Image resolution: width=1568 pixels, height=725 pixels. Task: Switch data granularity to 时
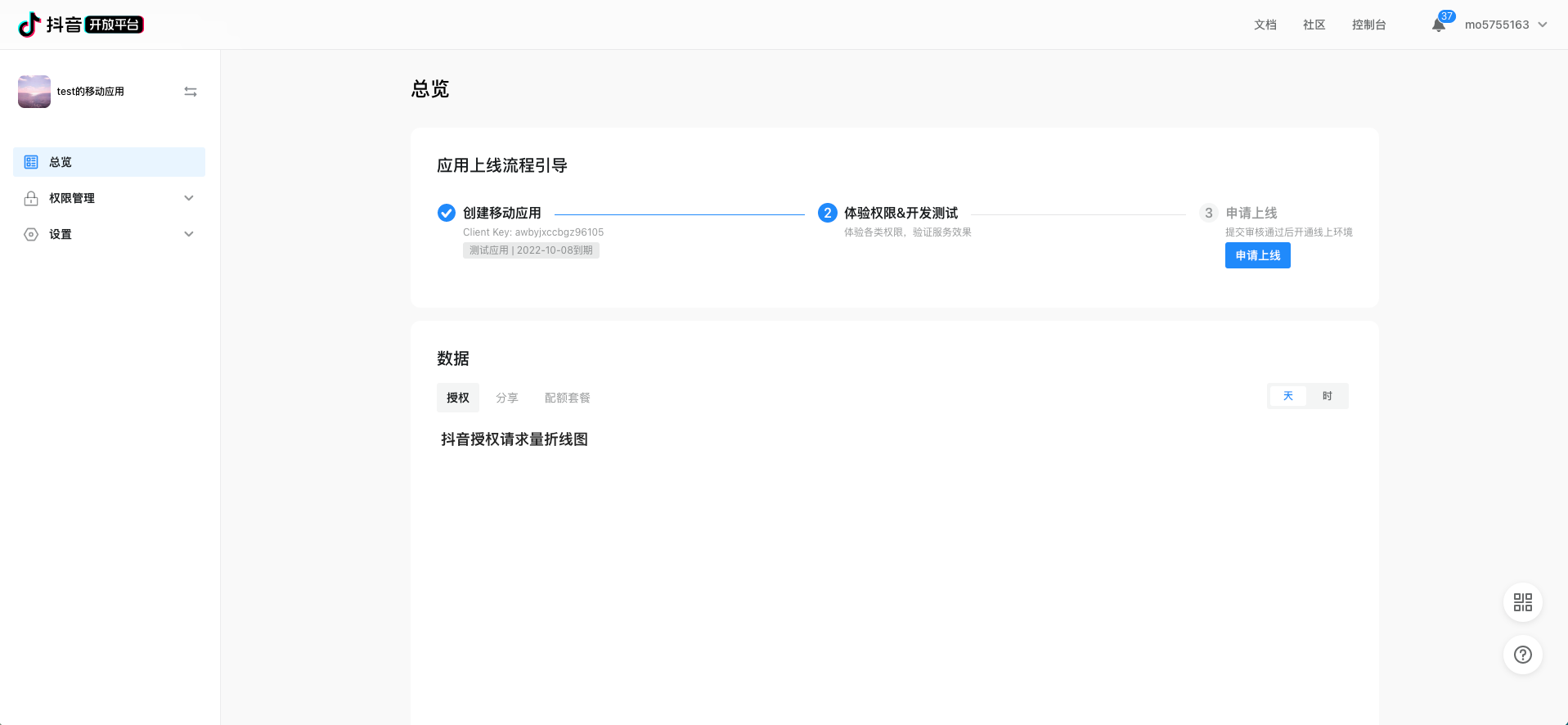pos(1328,396)
